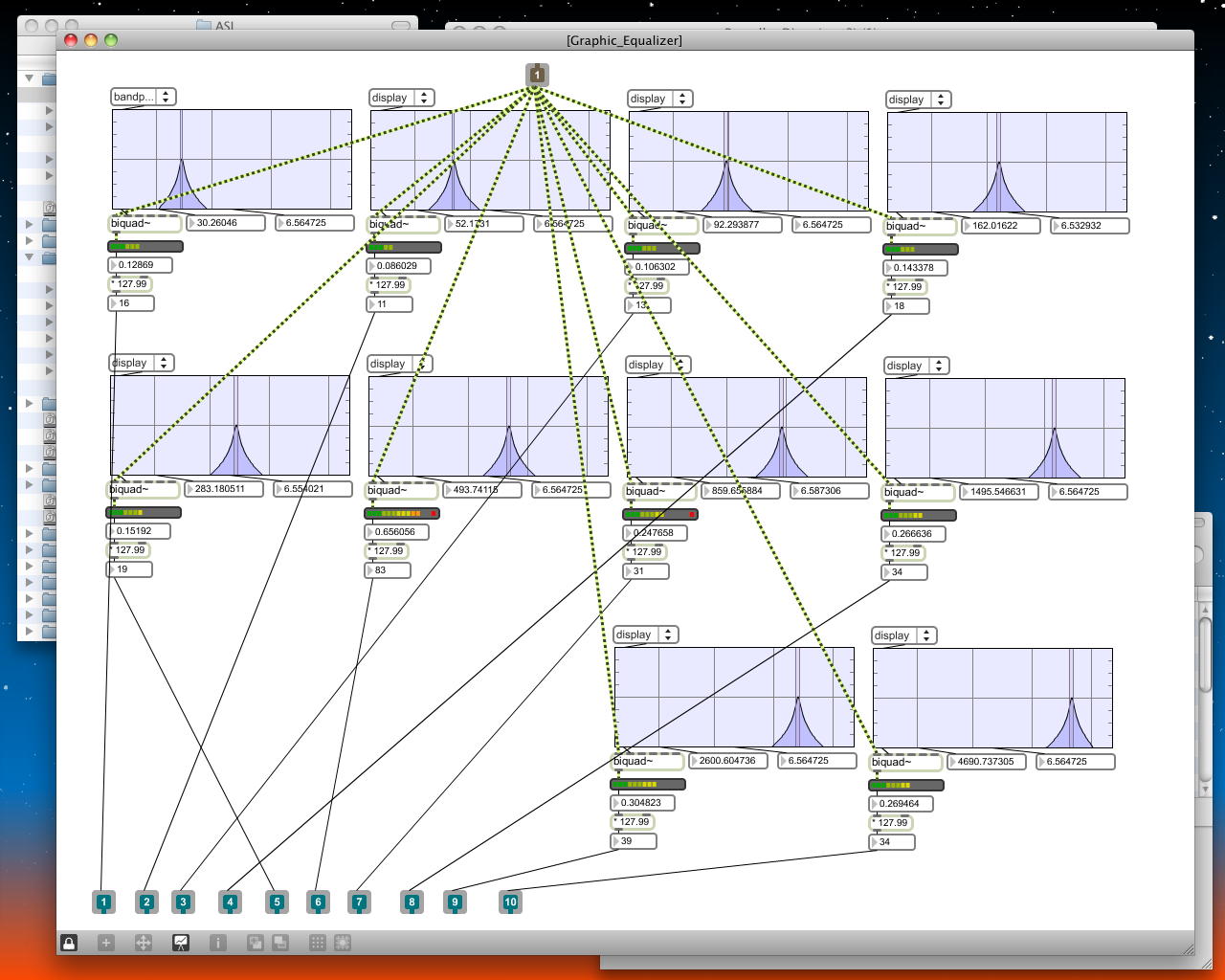Viewport: 1225px width, 980px height.
Task: Select outlet number 10
Action: tap(510, 902)
